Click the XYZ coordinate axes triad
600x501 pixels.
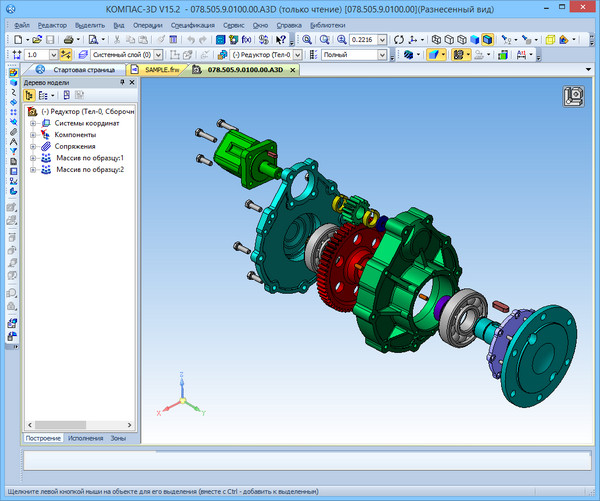(x=181, y=402)
